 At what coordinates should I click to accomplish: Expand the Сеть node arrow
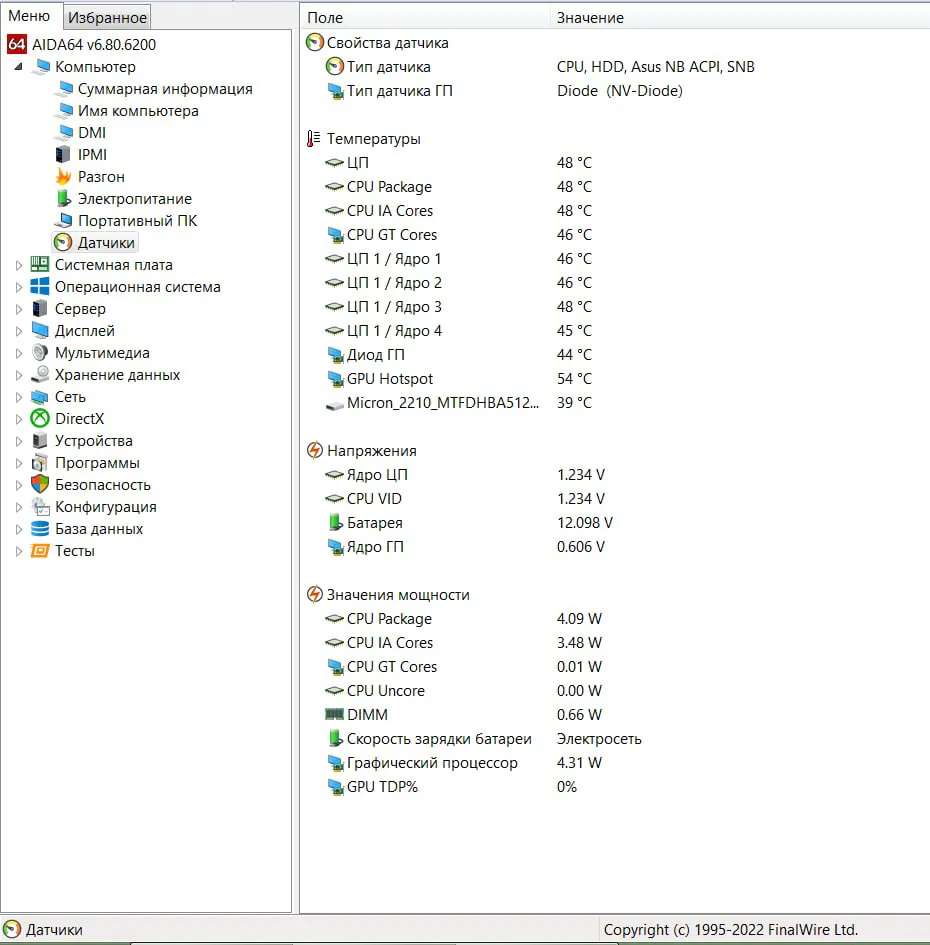19,397
